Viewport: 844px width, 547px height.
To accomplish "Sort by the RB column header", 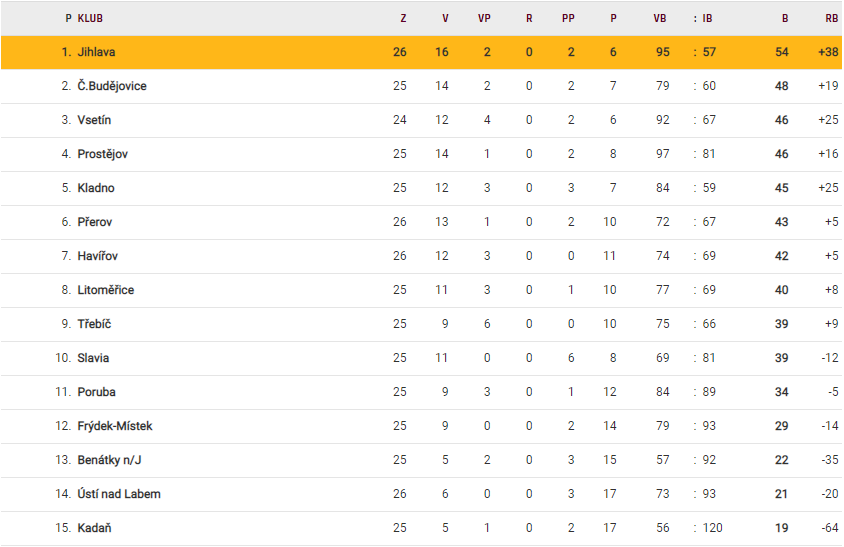I will tap(831, 18).
